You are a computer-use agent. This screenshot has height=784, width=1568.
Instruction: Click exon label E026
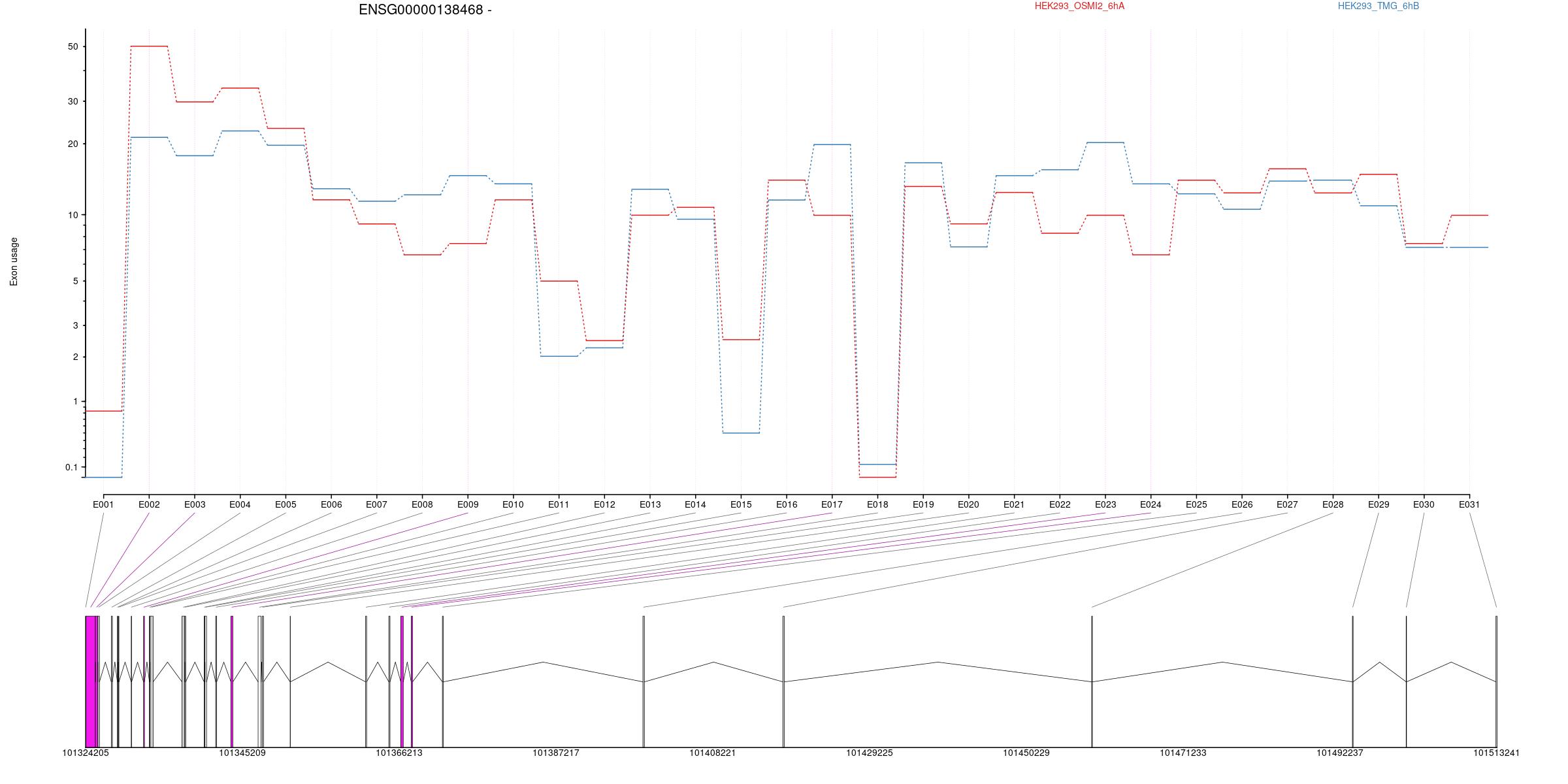[x=1242, y=504]
